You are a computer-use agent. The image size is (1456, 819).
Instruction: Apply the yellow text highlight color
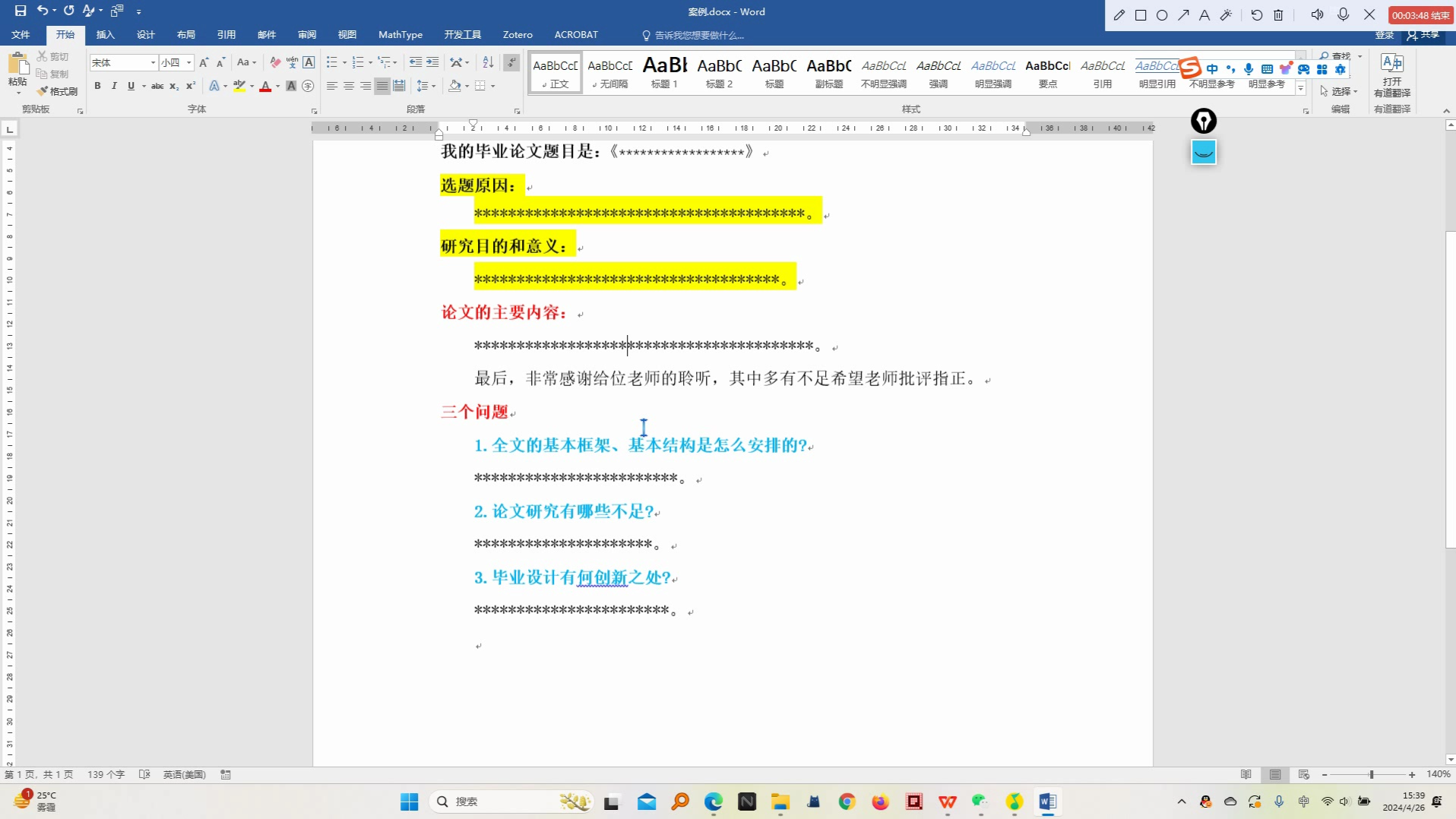click(x=239, y=86)
